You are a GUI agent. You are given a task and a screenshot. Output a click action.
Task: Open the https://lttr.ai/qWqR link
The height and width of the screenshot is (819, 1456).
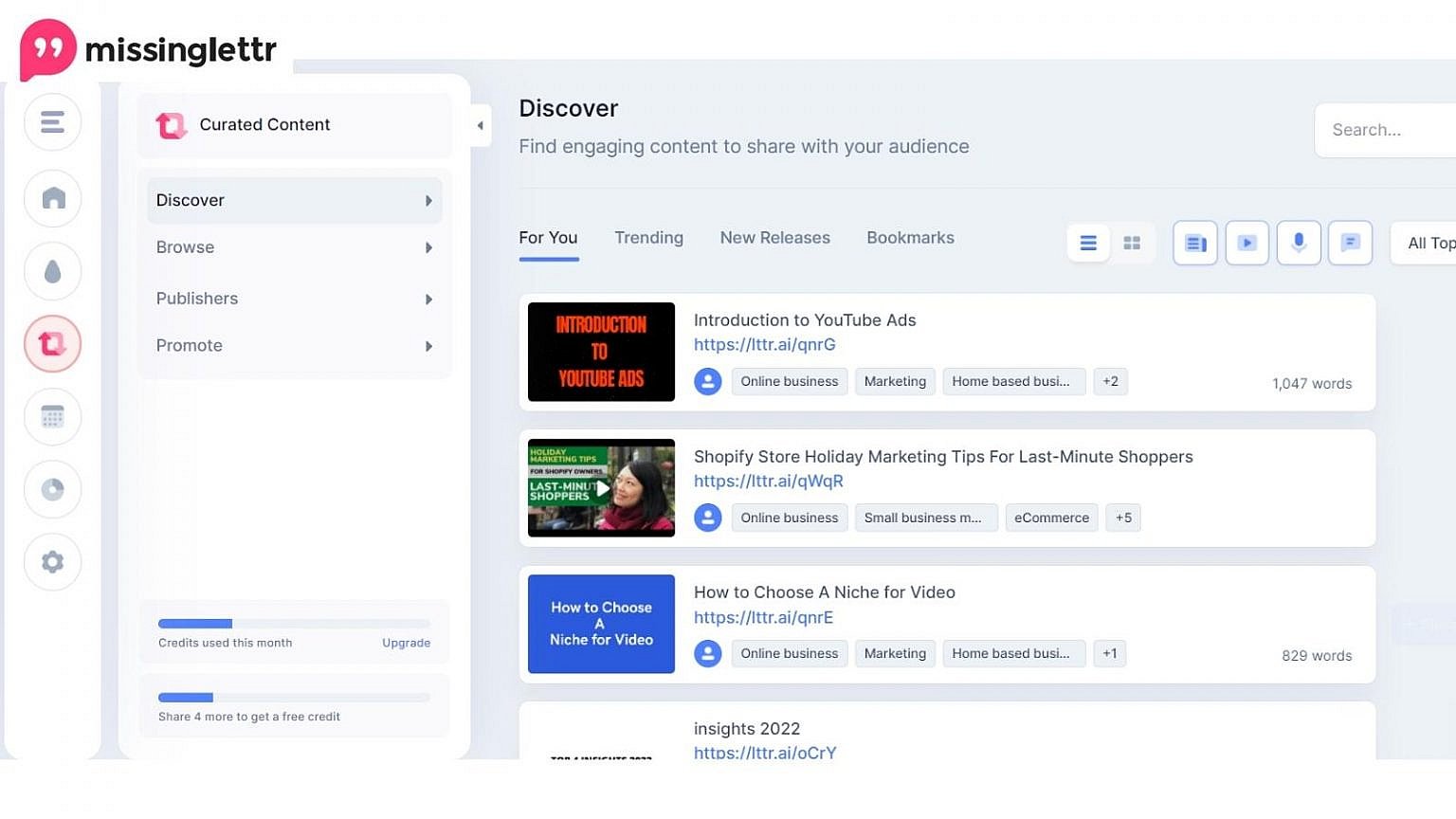(x=768, y=481)
